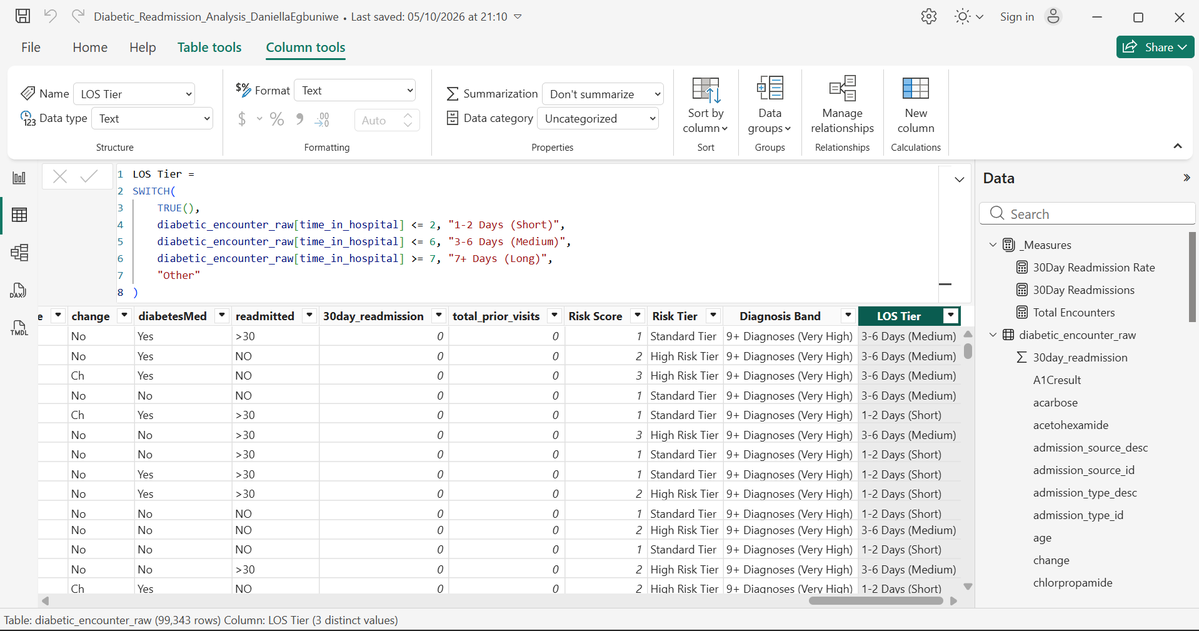The image size is (1199, 631).
Task: Click the Name input field LOS Tier
Action: 134,94
